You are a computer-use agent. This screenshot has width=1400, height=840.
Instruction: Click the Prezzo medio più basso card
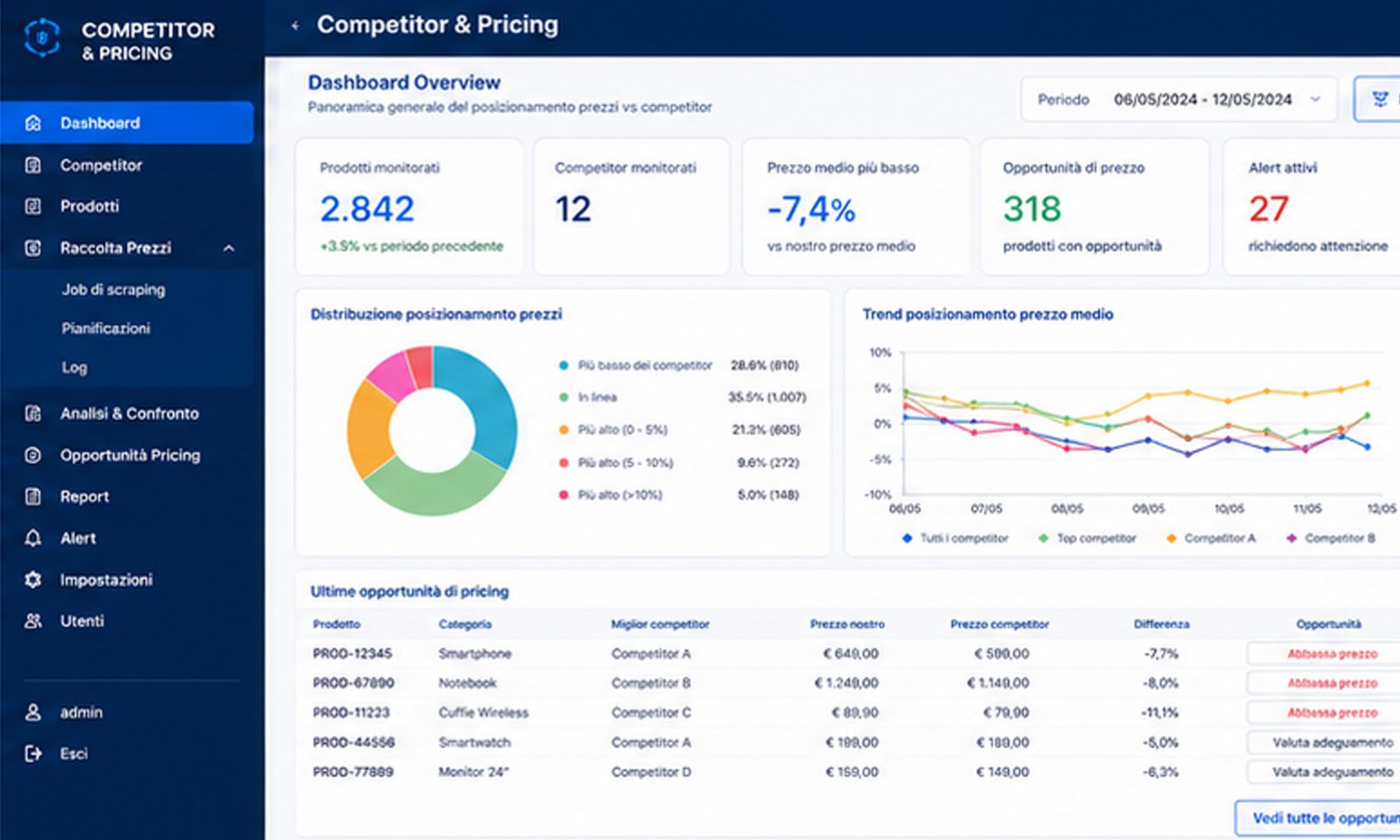click(x=856, y=206)
